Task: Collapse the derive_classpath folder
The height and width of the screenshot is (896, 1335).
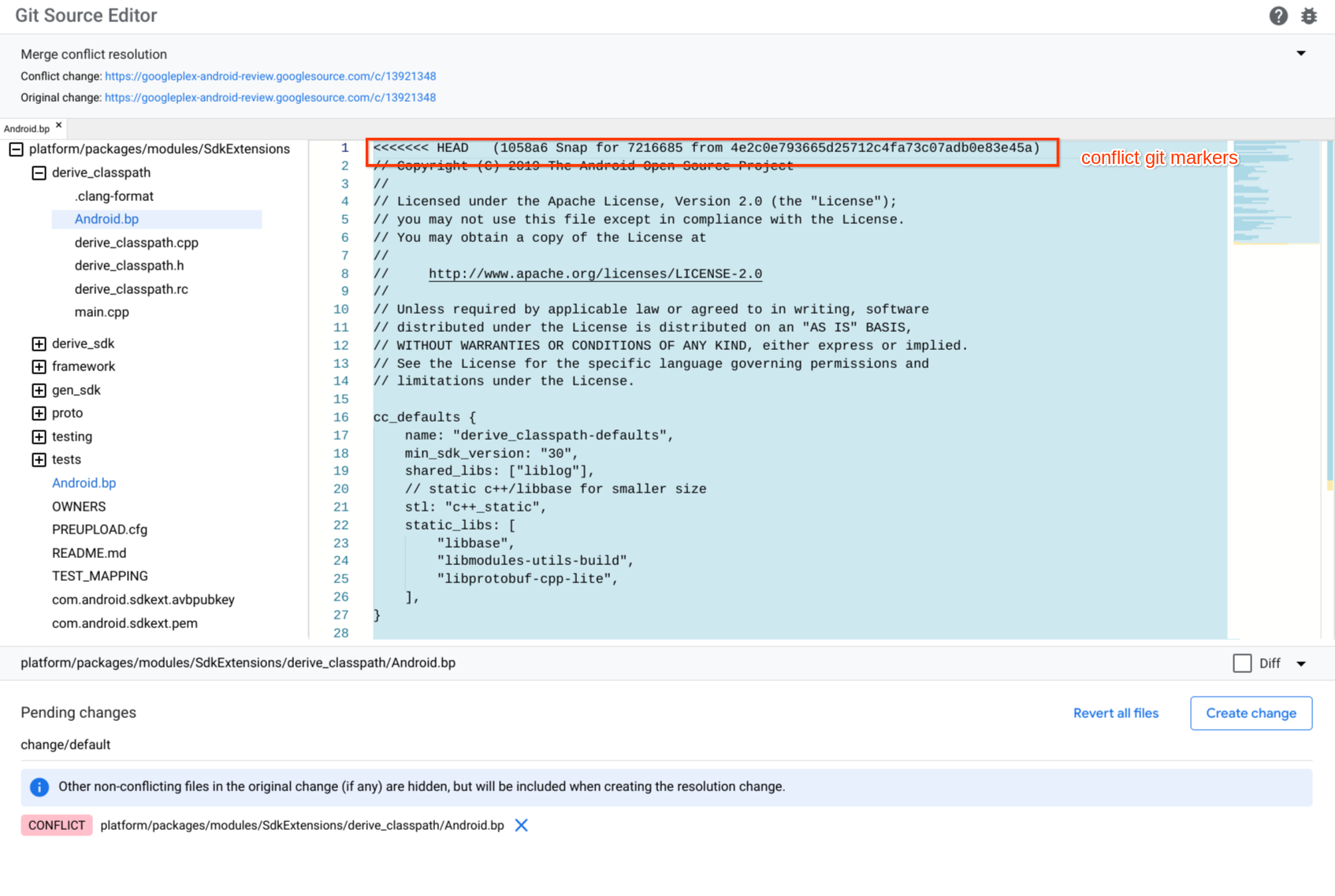Action: (x=39, y=173)
